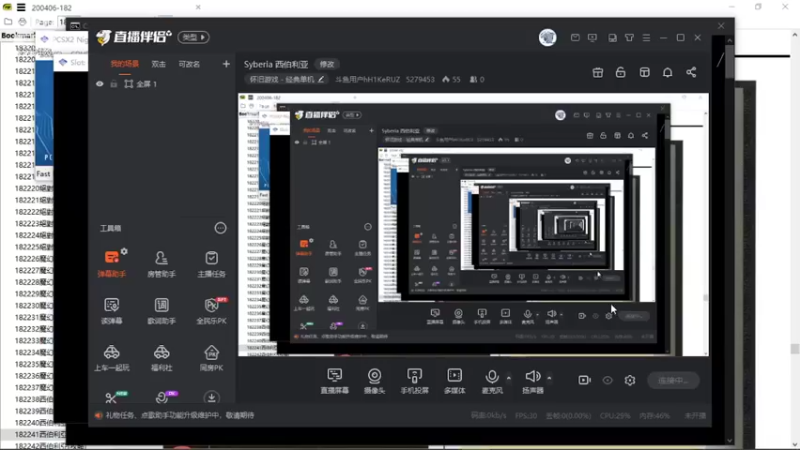The height and width of the screenshot is (450, 800).
Task: Switch to the 我的场景 scene tab
Action: [124, 64]
